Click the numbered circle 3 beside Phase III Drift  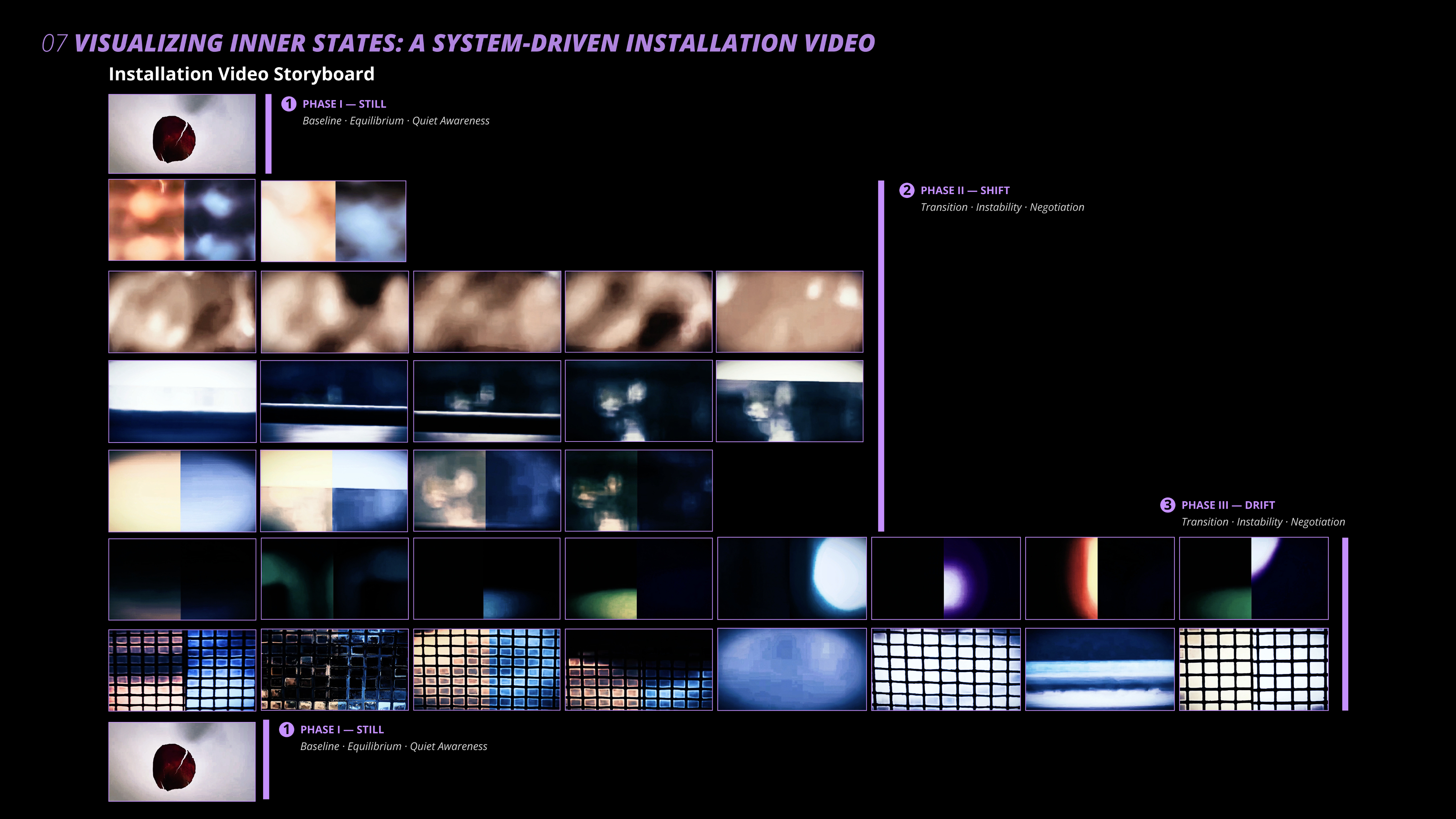1167,505
